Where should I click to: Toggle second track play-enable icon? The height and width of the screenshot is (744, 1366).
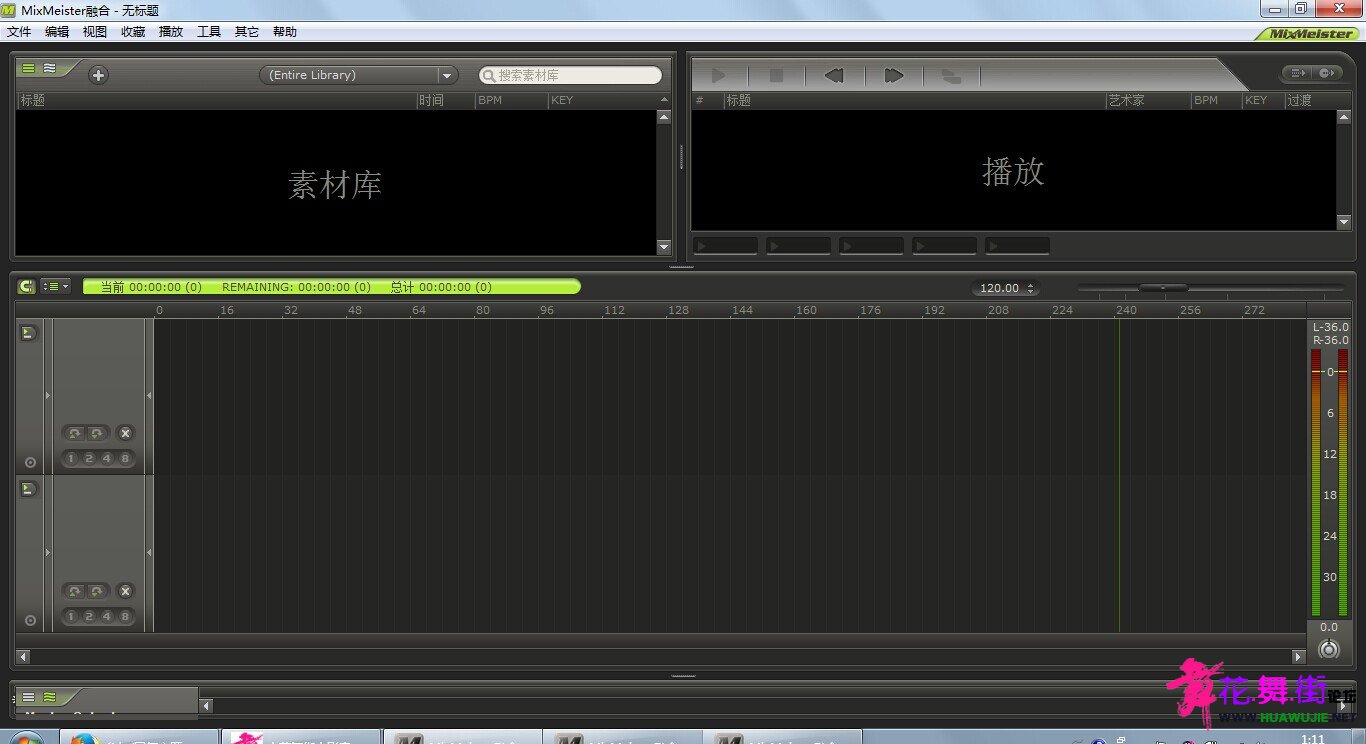point(29,489)
